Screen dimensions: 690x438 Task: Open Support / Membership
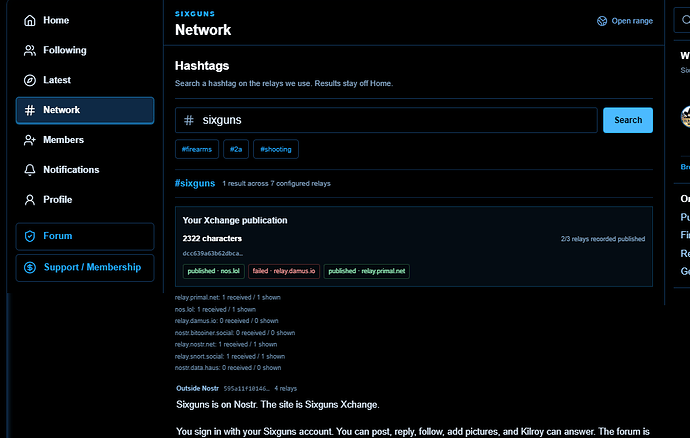(x=84, y=268)
